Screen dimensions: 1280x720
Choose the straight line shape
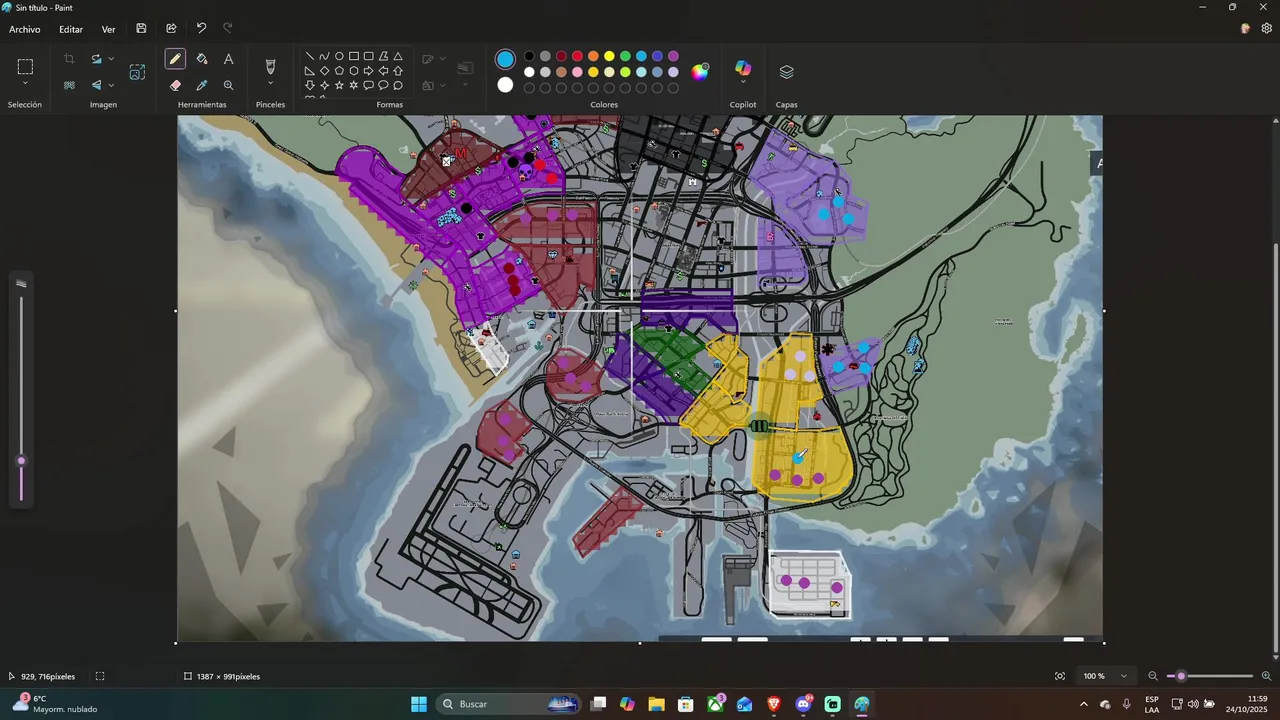pos(310,56)
